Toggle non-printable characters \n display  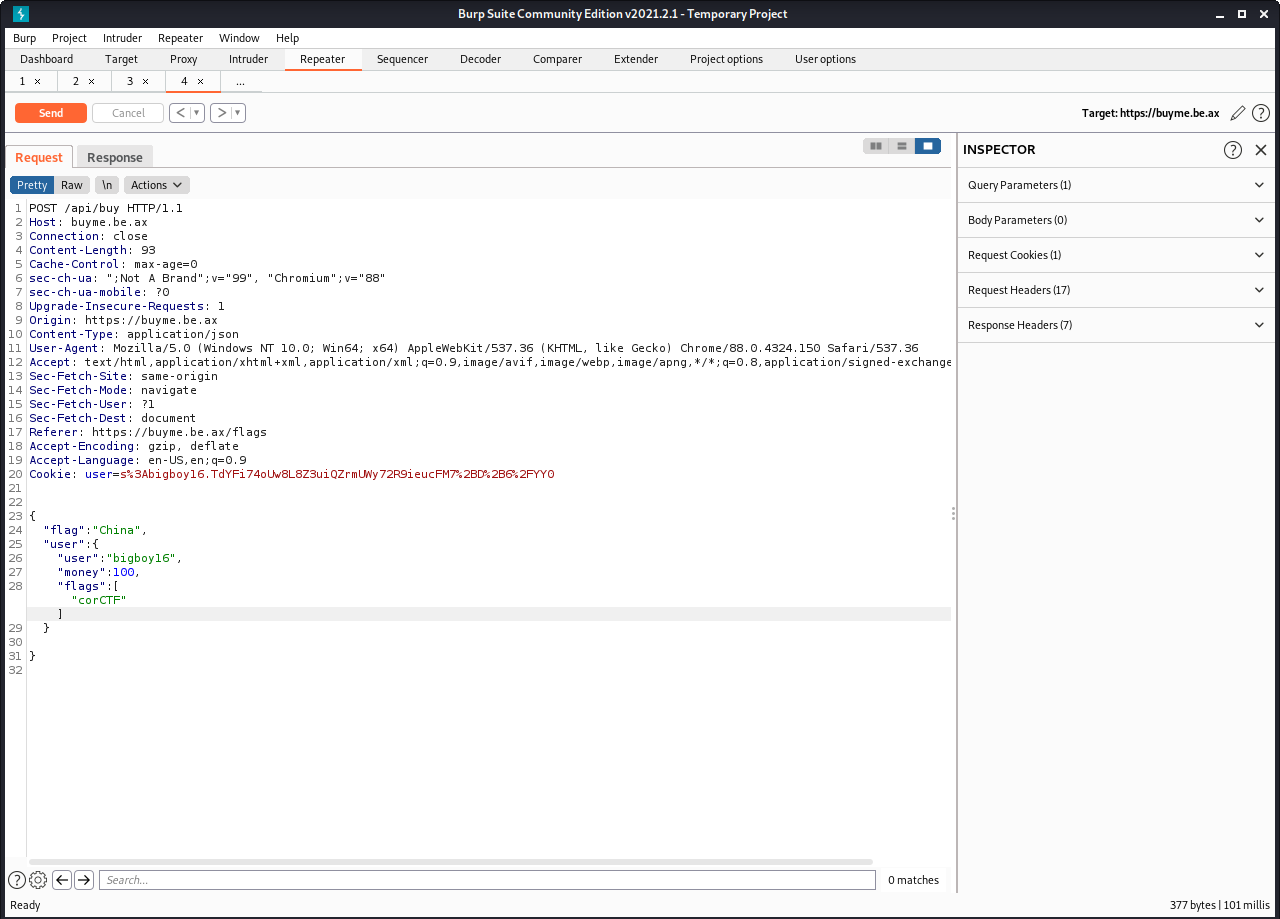[107, 185]
